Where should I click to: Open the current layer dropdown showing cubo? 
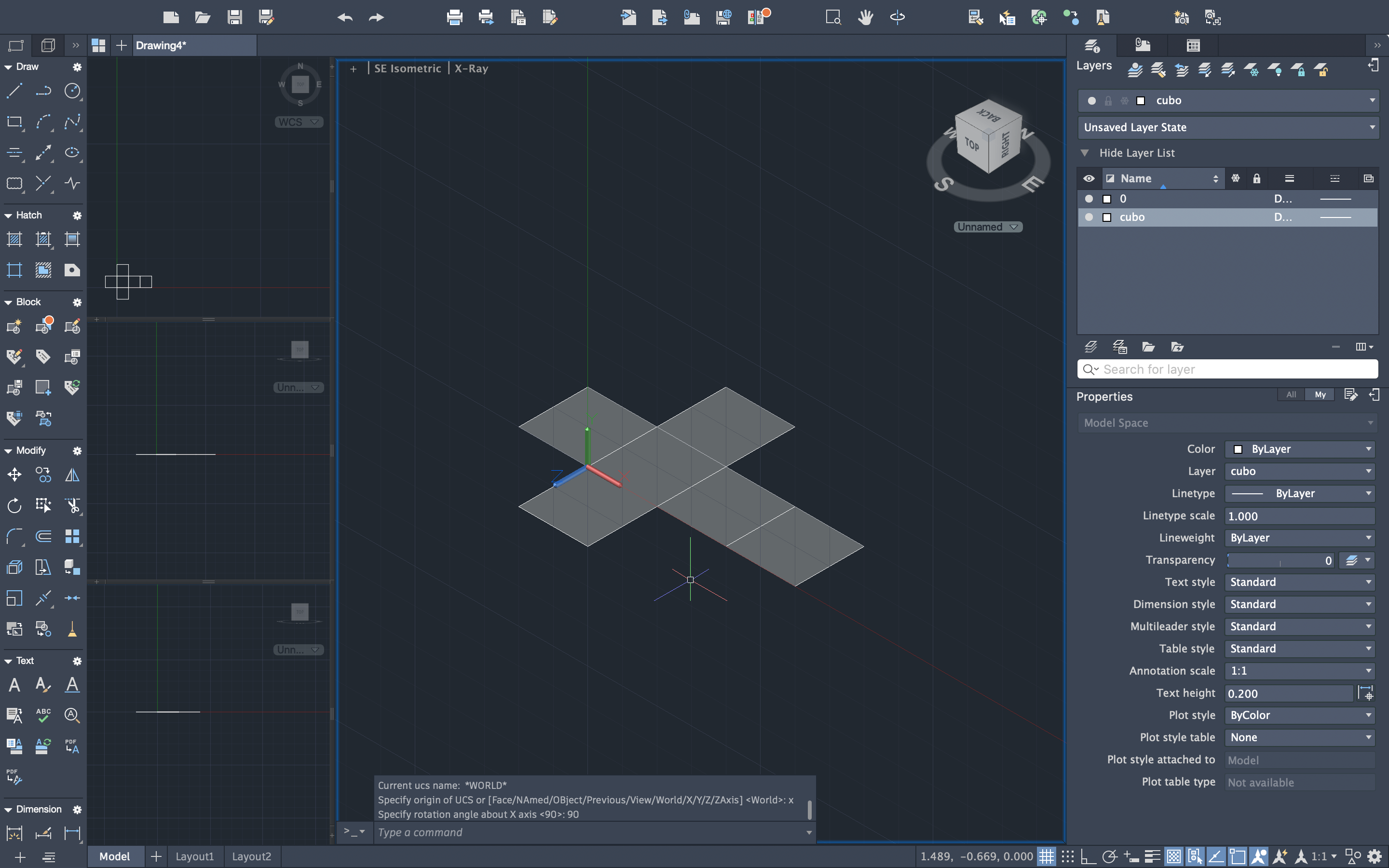[1228, 100]
